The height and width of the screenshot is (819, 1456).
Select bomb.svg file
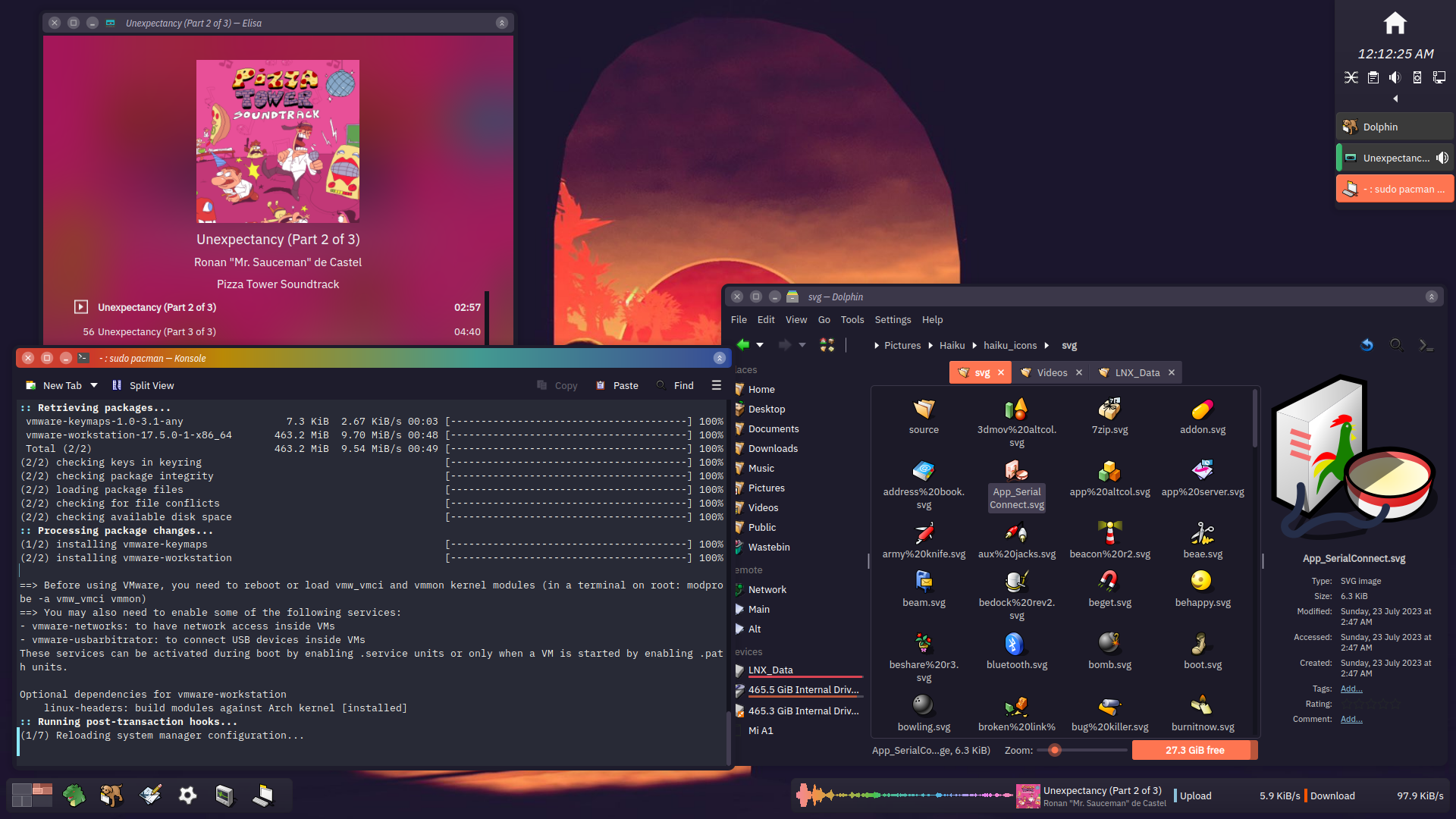[1109, 651]
